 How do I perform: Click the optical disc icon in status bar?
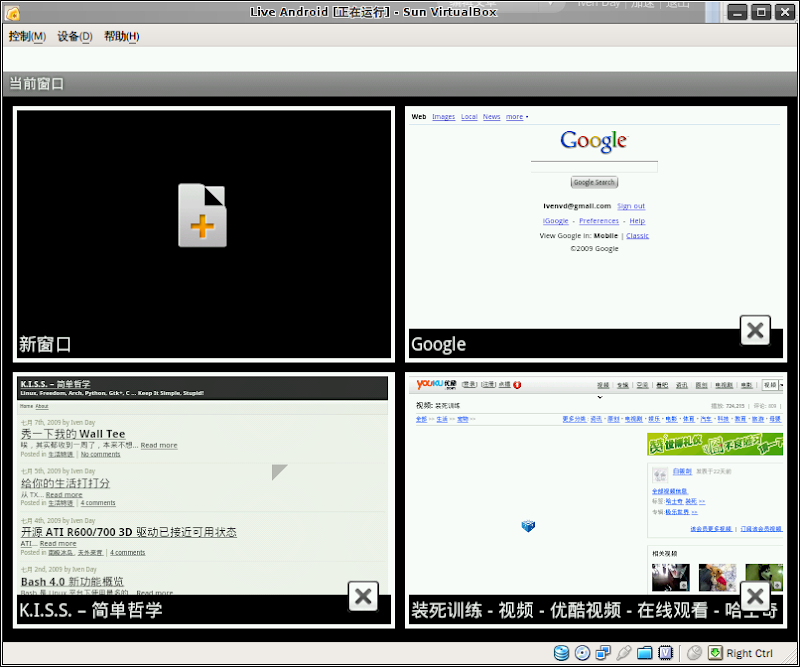582,653
